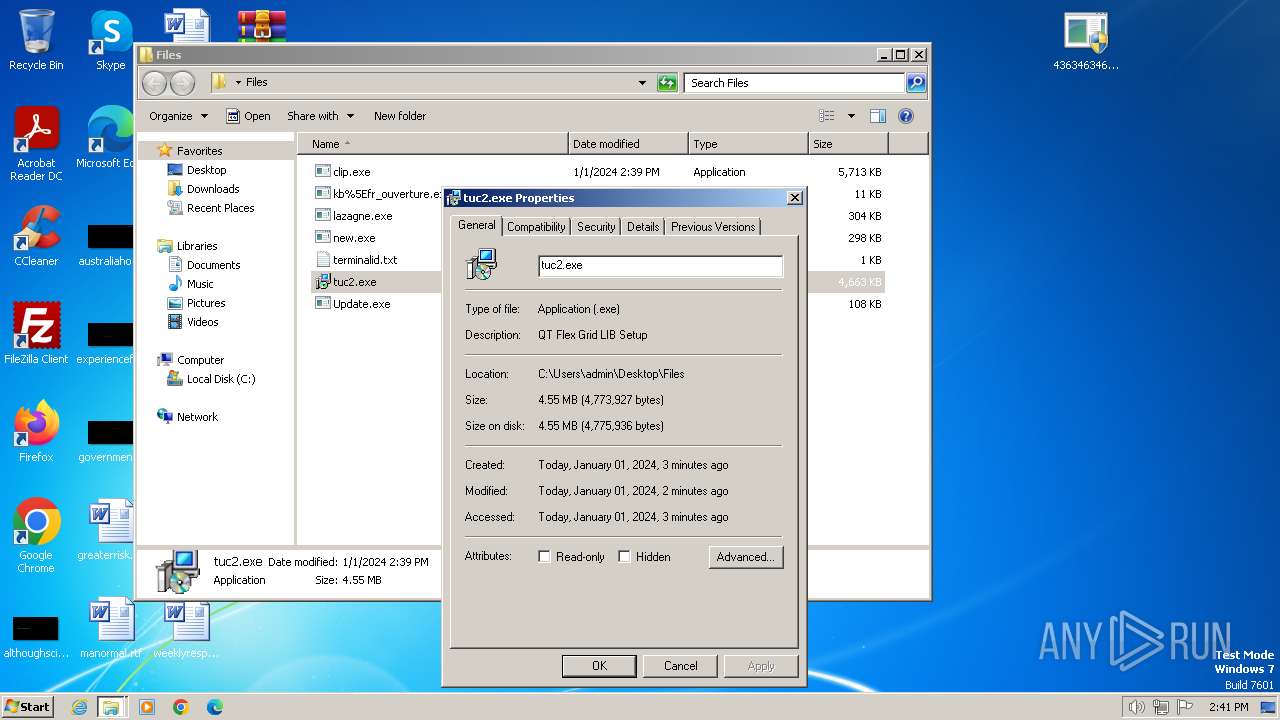Open the Share with dropdown menu

(x=320, y=116)
